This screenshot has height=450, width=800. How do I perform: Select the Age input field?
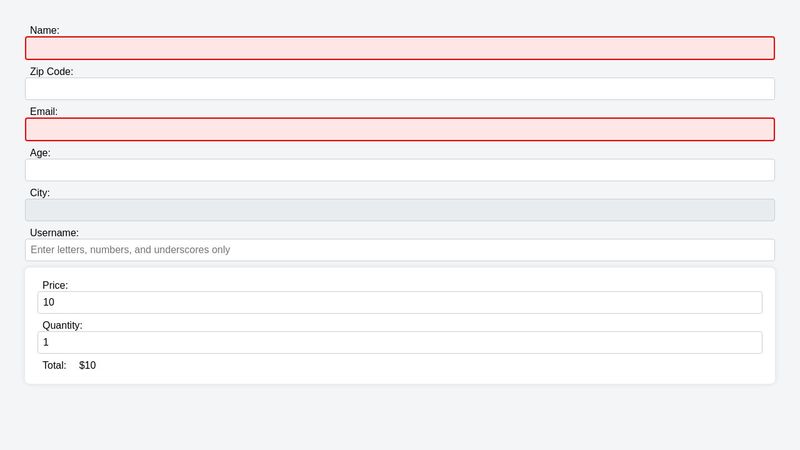point(400,170)
